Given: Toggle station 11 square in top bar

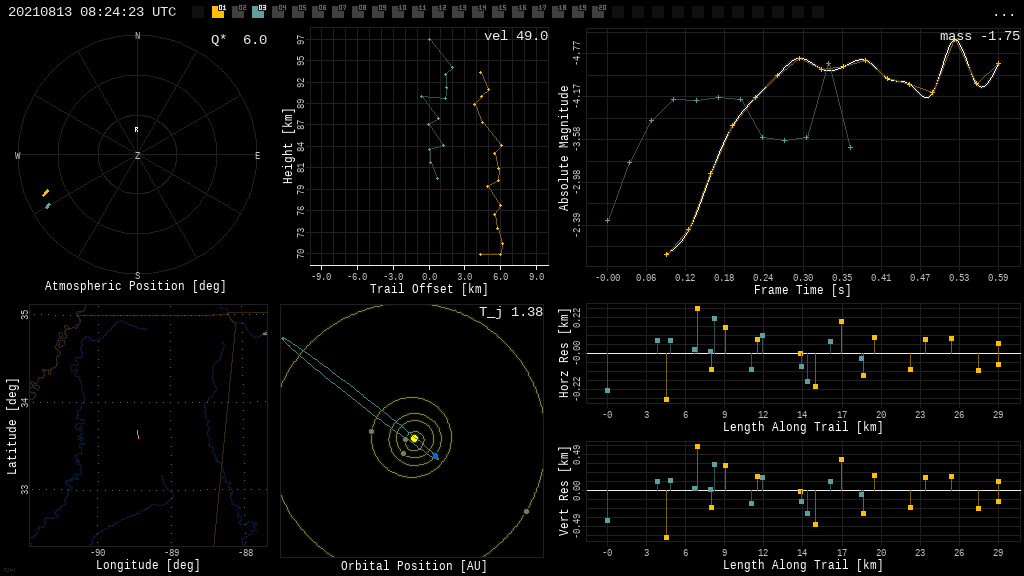Looking at the screenshot, I should [418, 12].
